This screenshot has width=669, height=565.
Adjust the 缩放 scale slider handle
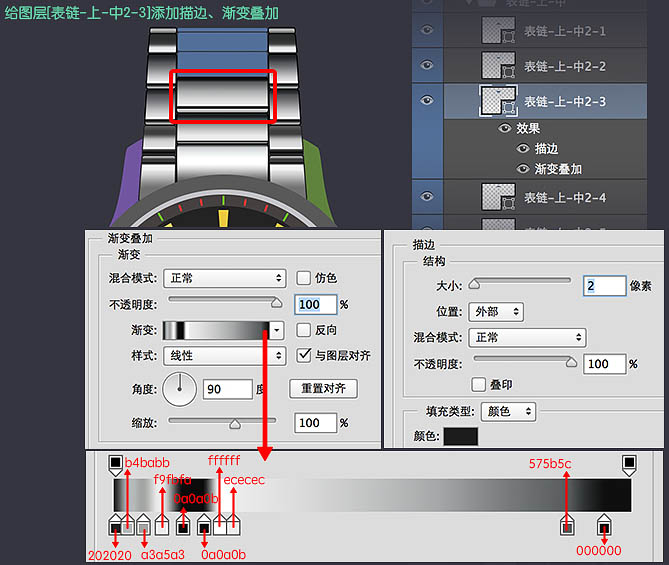coord(235,424)
